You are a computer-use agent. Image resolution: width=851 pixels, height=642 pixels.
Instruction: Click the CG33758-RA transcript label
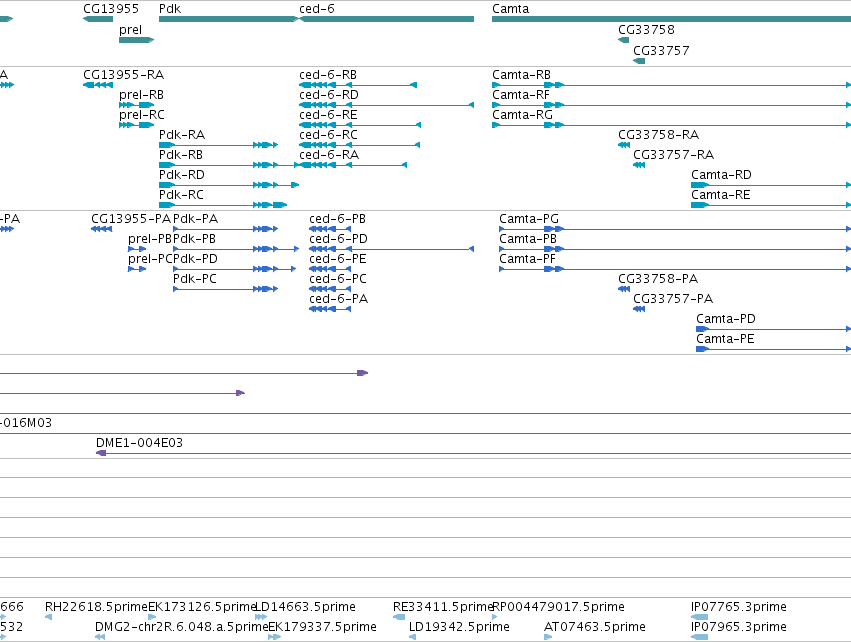pyautogui.click(x=658, y=135)
